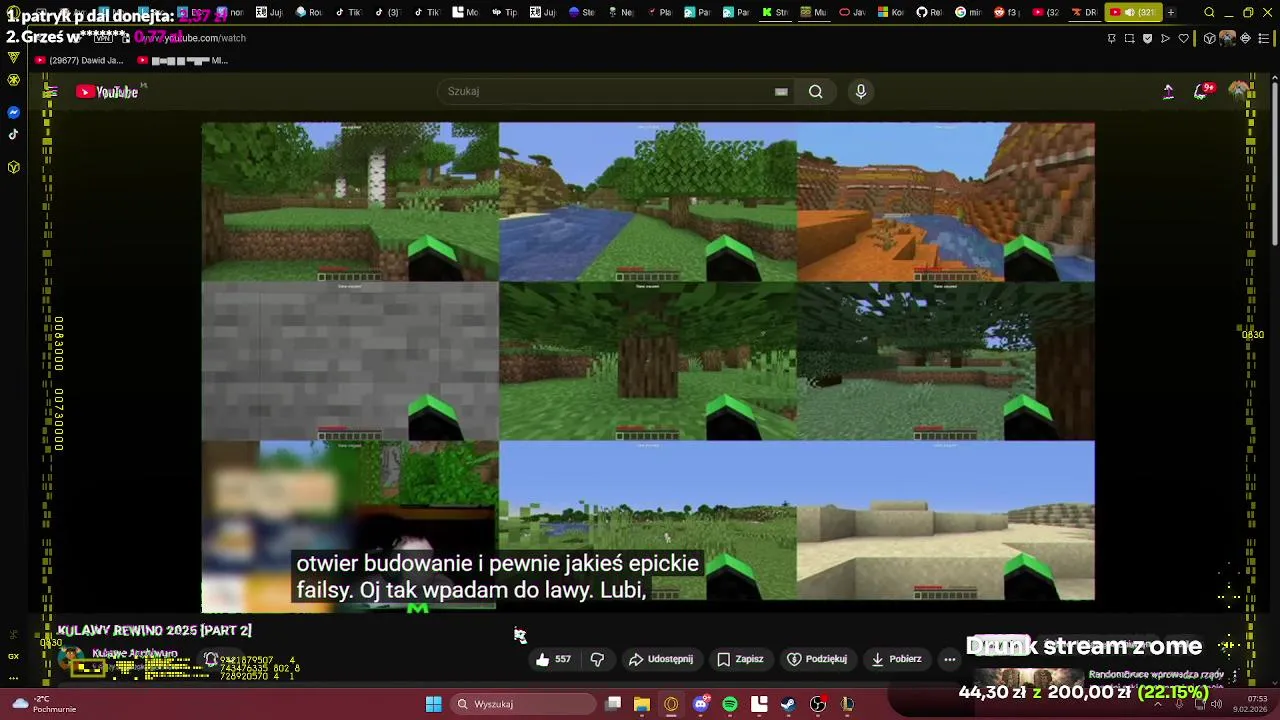
Task: Switch to Opera browser in the taskbar
Action: click(x=671, y=704)
